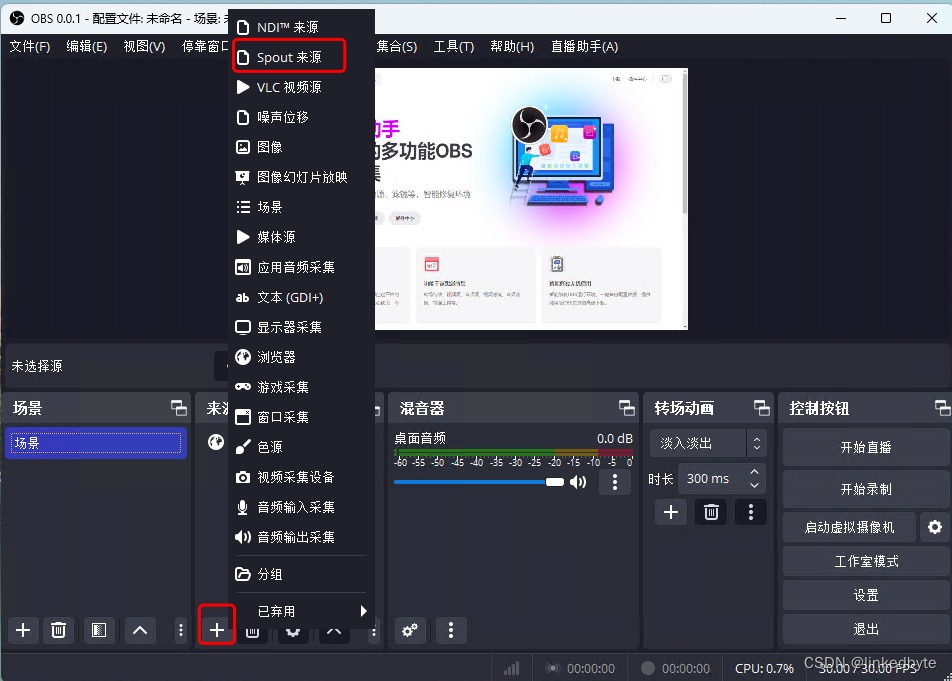Screen dimensions: 952x681
Task: Open 设置 settings button
Action: point(866,595)
